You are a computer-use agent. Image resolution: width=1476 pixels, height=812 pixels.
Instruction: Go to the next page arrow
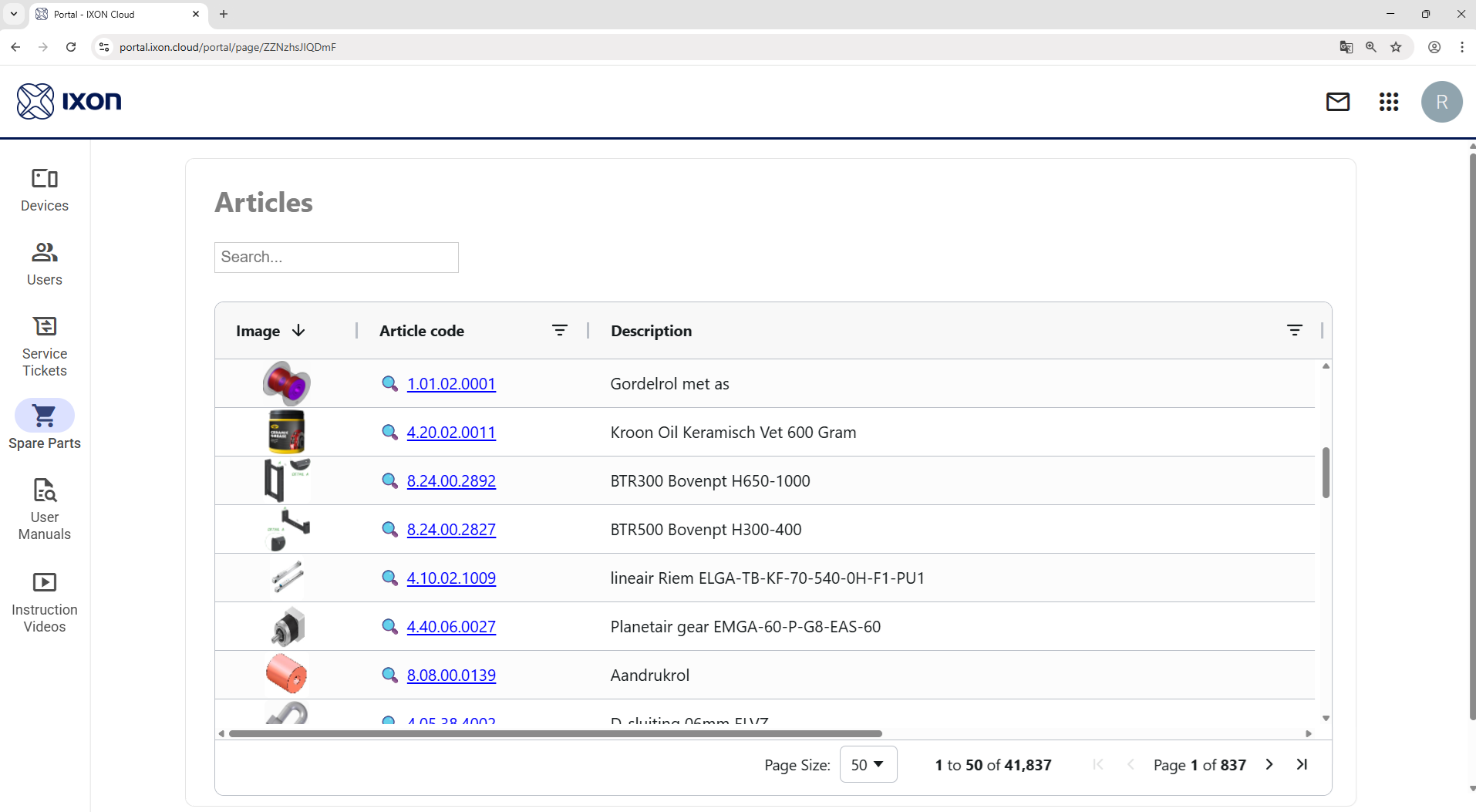[1269, 765]
